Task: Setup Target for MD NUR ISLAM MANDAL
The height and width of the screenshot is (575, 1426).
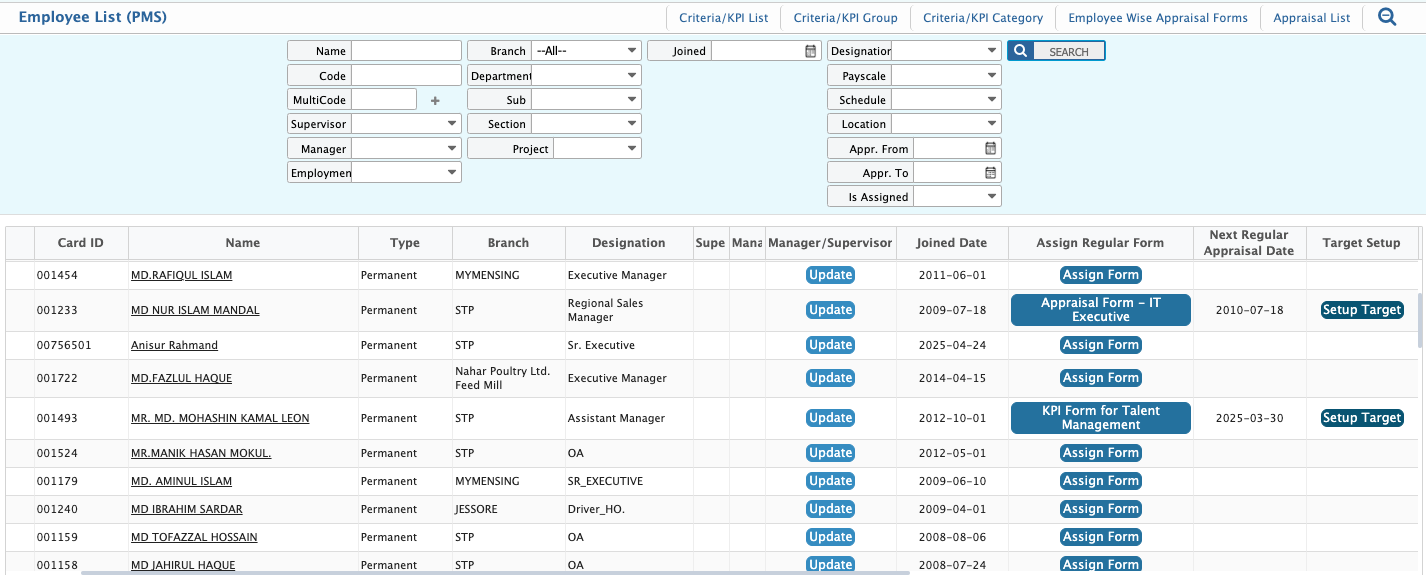Action: point(1362,310)
